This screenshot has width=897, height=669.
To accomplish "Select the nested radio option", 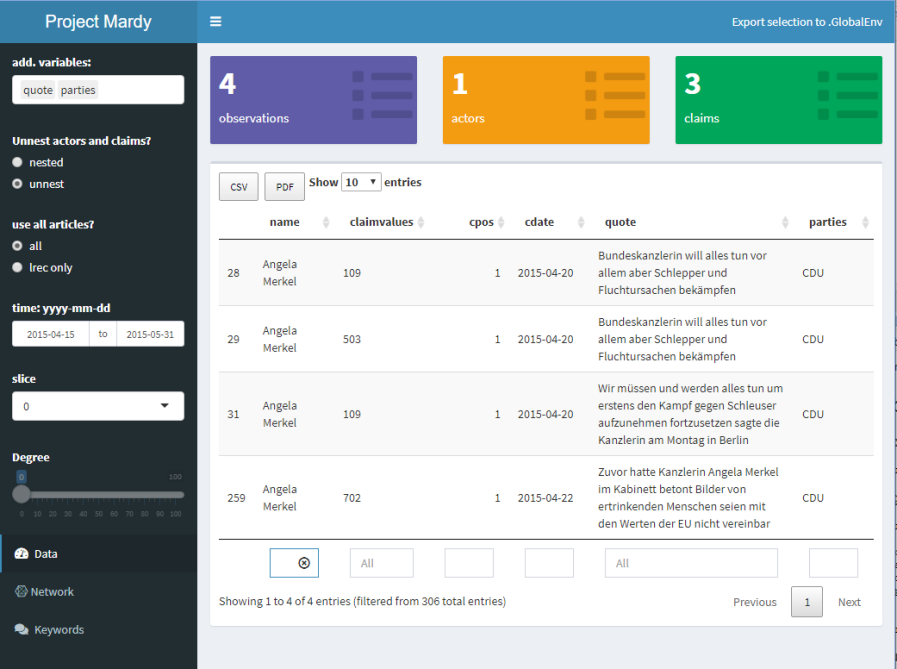I will tap(17, 162).
